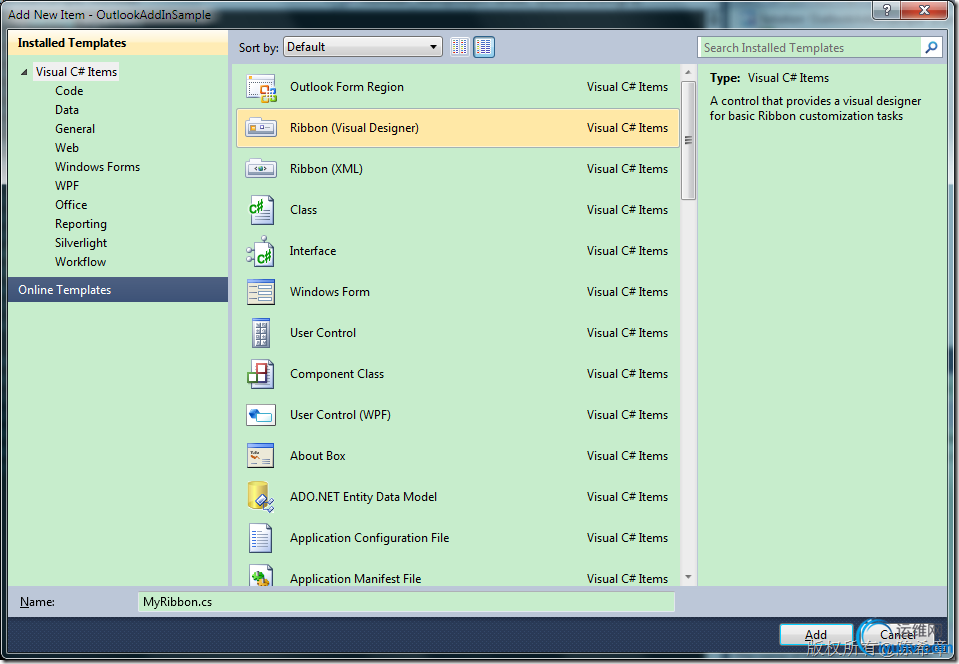This screenshot has height=664, width=959.
Task: Select the Application Configuration File name
Action: coord(369,537)
